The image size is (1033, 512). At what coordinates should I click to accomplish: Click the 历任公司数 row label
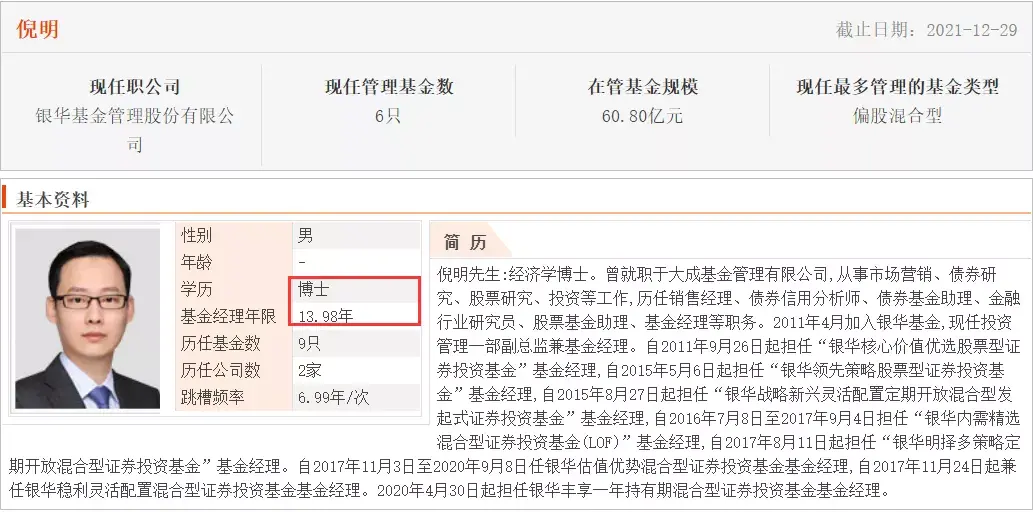tap(220, 370)
